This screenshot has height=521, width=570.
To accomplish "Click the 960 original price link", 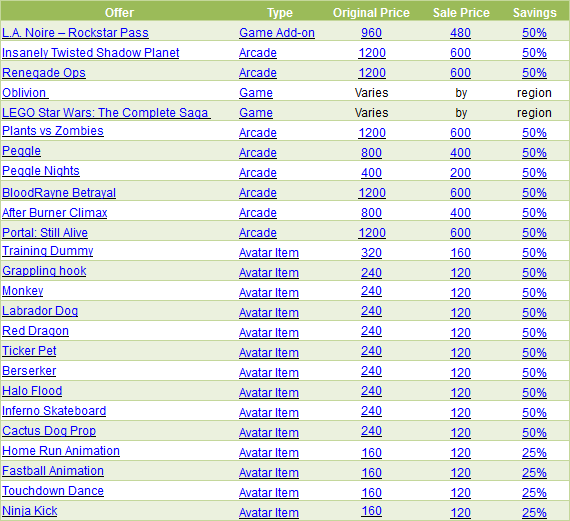I will pyautogui.click(x=371, y=33).
